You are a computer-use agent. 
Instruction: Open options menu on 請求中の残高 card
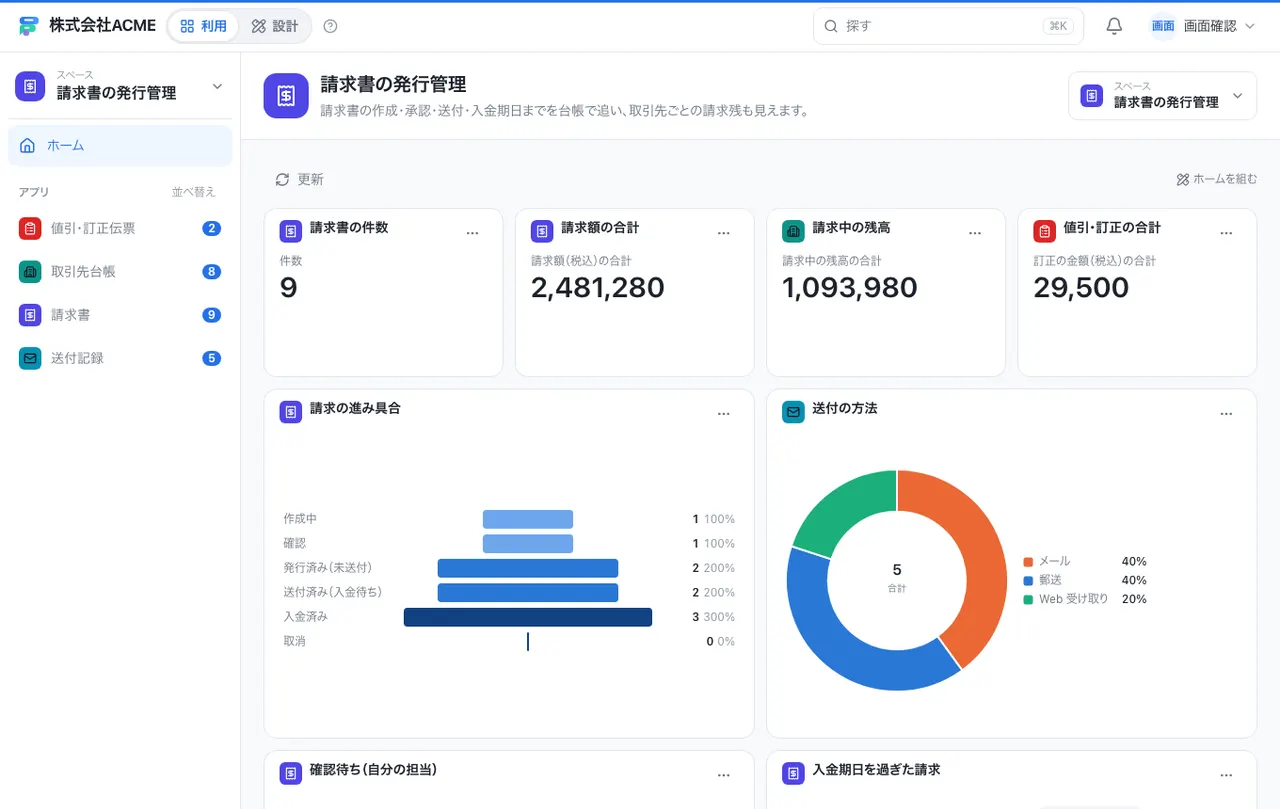point(975,233)
